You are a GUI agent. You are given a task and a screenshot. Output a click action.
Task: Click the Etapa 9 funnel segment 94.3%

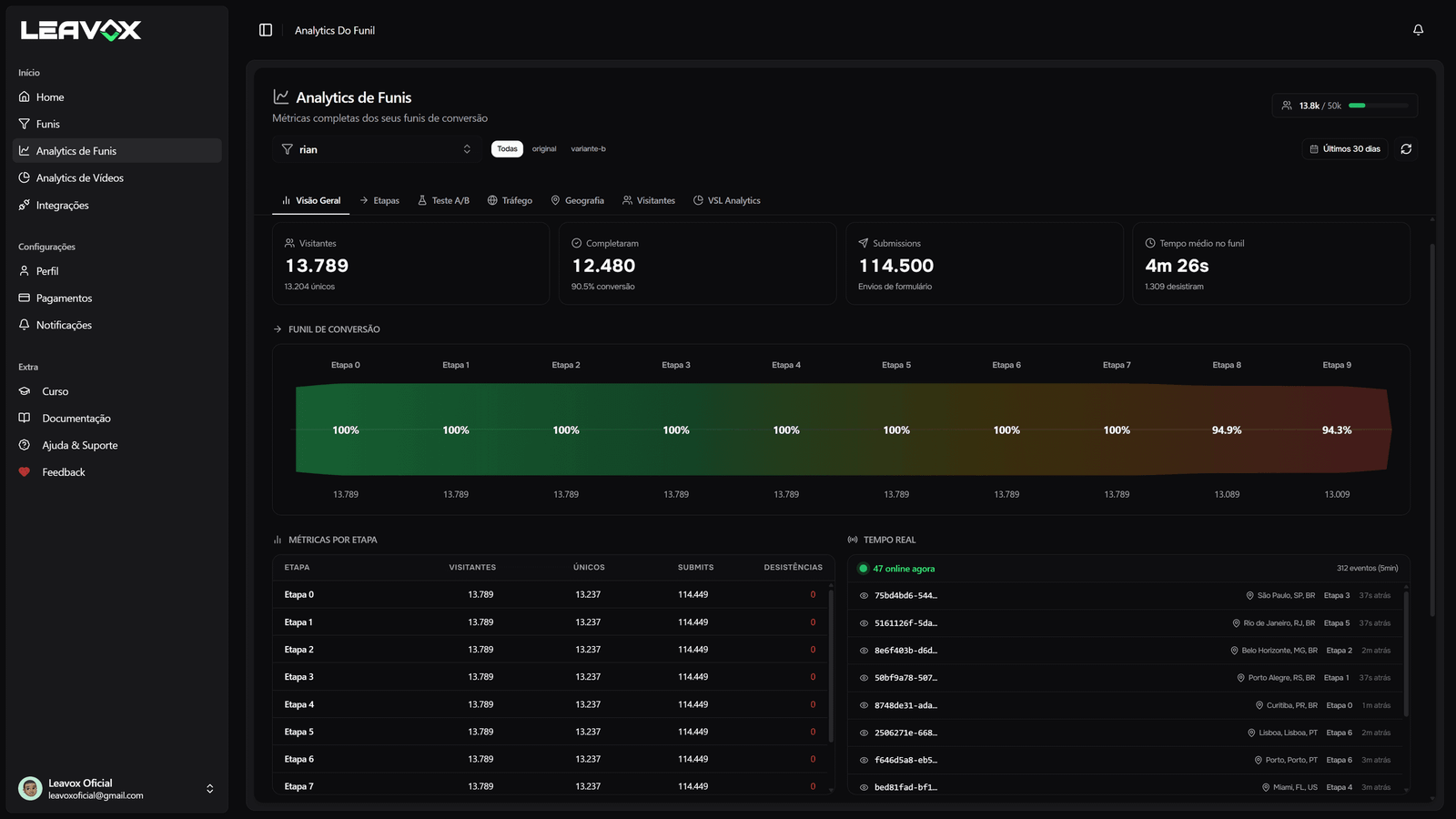pyautogui.click(x=1337, y=430)
